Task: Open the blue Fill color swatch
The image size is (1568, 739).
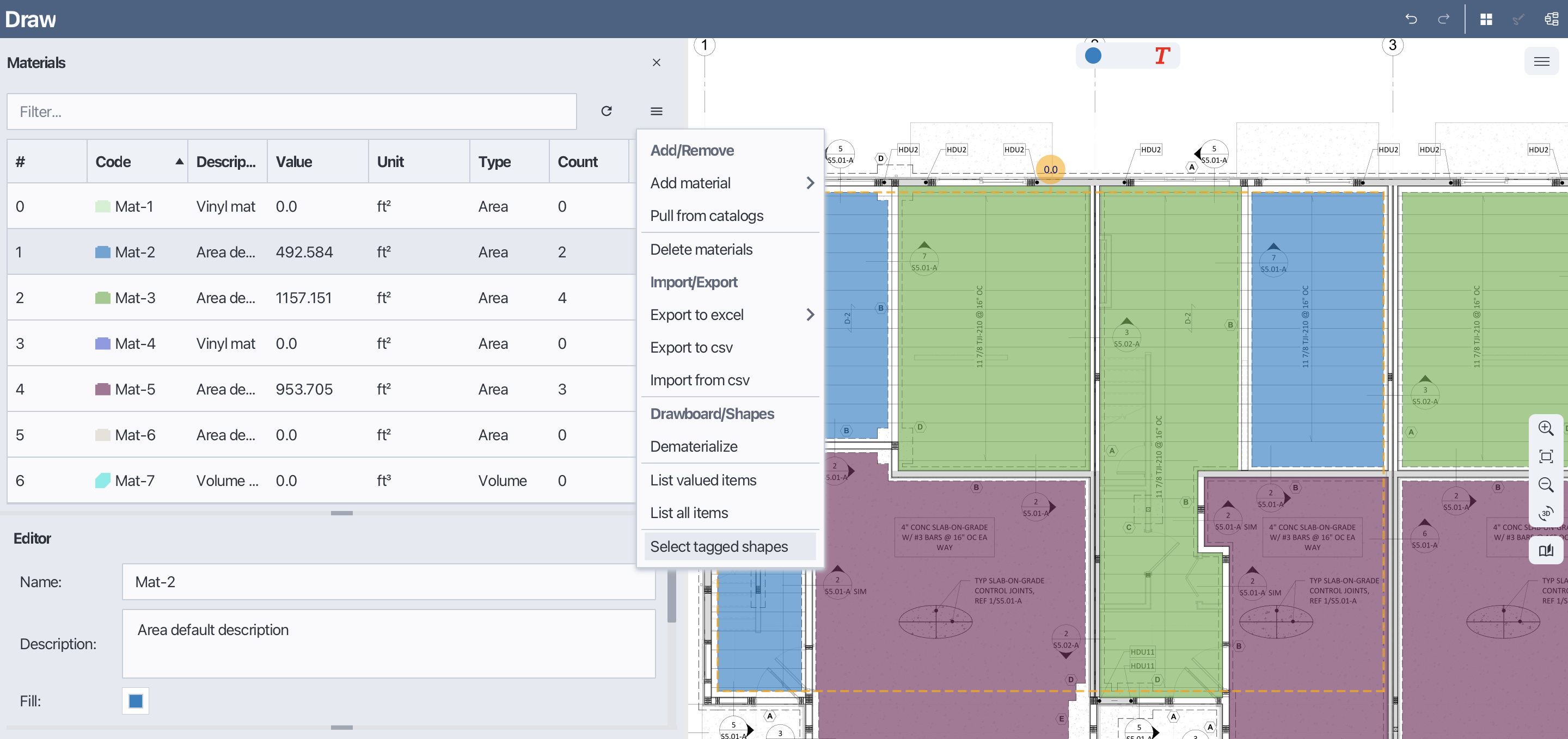Action: [135, 701]
